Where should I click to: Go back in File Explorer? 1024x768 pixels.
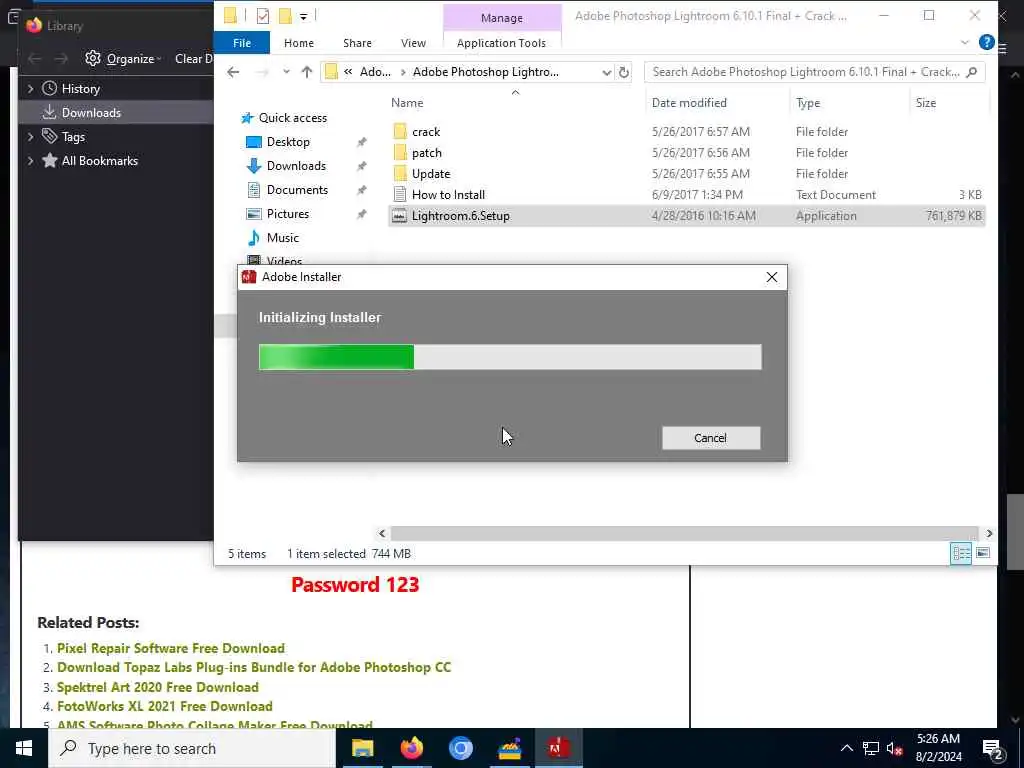pos(233,72)
